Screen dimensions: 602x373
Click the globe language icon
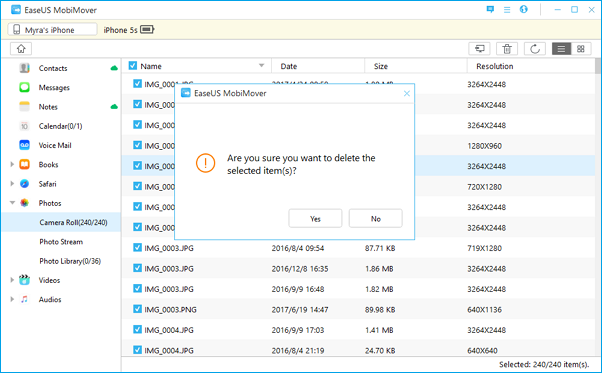tap(524, 10)
